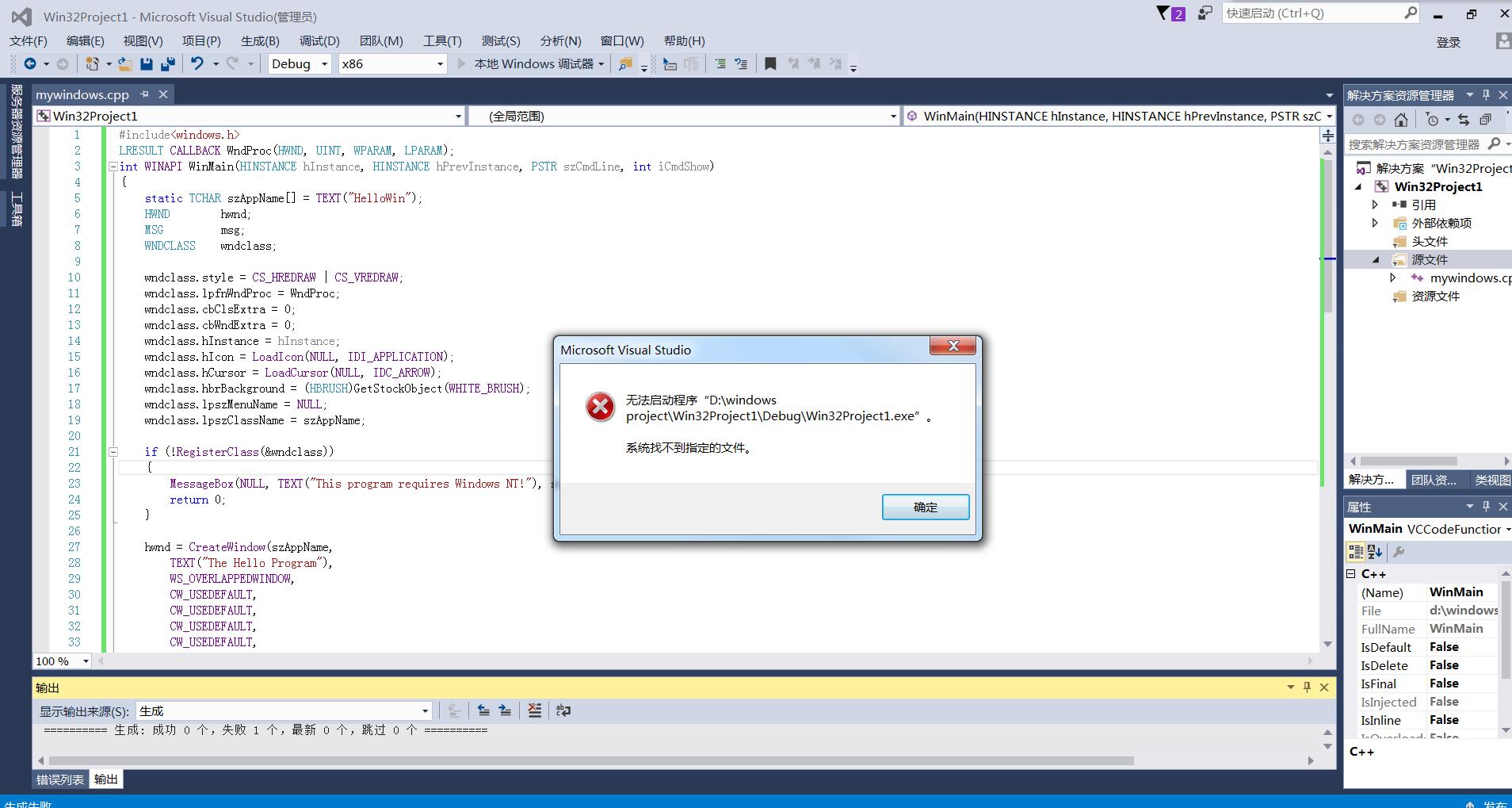This screenshot has height=808, width=1512.
Task: Click the feedback icon beside the flag
Action: click(1205, 13)
